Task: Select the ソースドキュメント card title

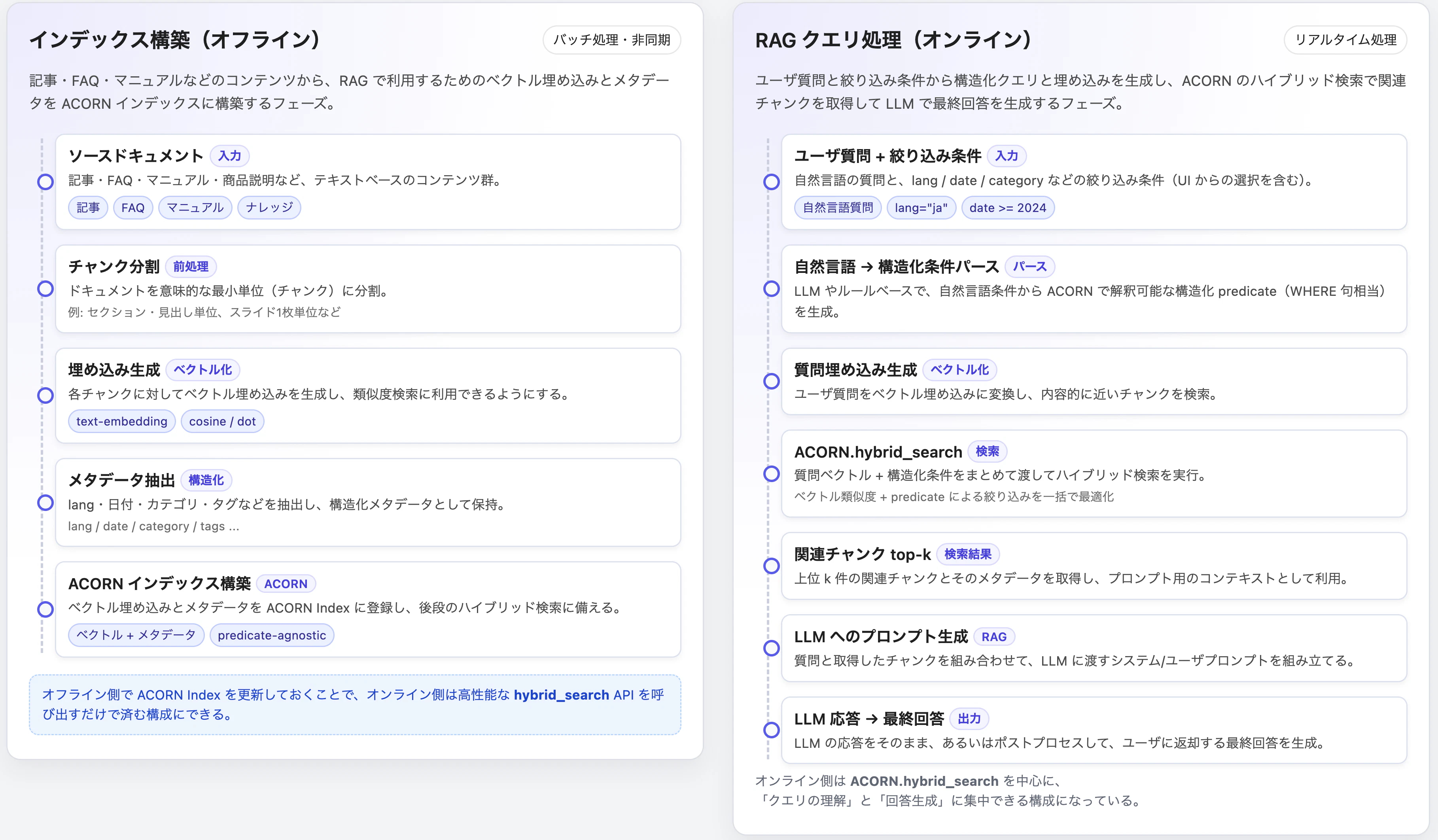Action: (x=136, y=156)
